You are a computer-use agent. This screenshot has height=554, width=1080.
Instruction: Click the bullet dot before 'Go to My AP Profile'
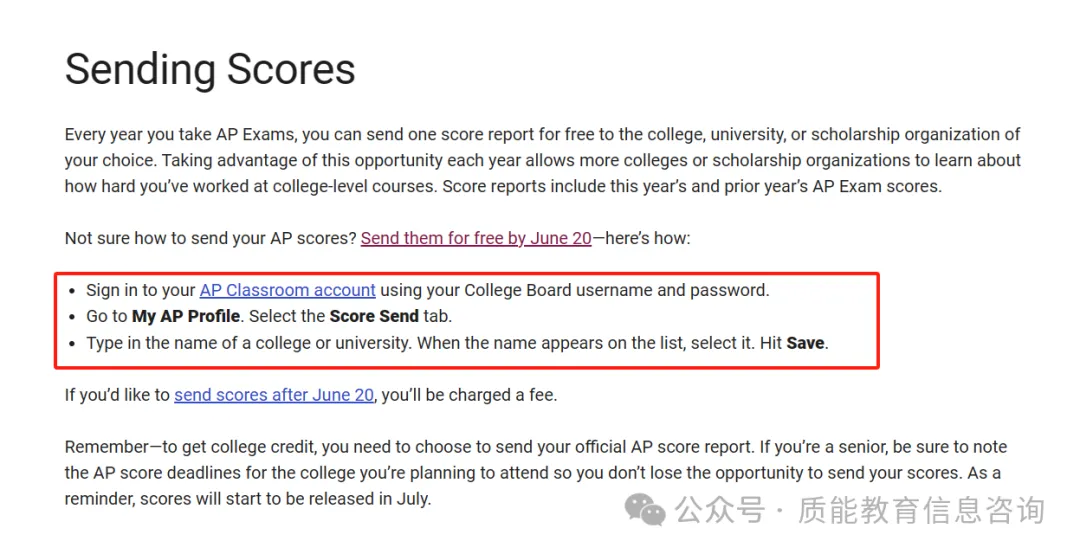tap(72, 318)
